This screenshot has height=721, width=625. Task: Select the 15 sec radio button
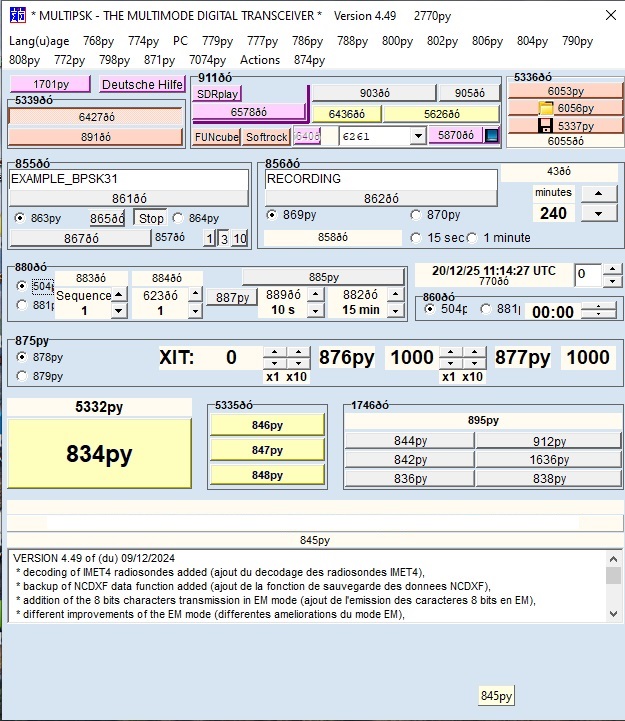pyautogui.click(x=416, y=238)
